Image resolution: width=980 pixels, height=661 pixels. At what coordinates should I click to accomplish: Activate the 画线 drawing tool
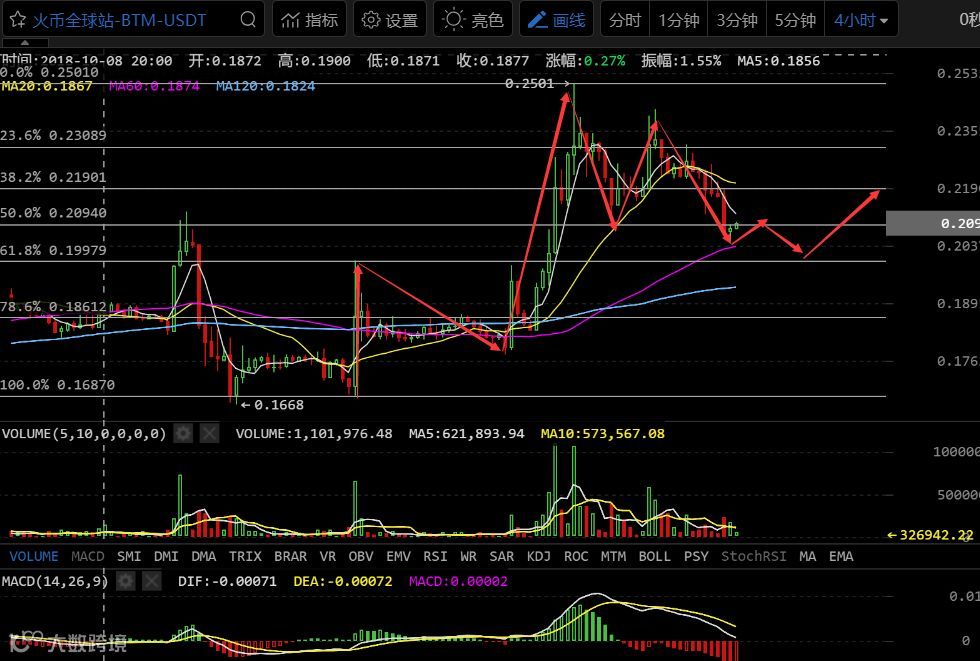(x=556, y=20)
